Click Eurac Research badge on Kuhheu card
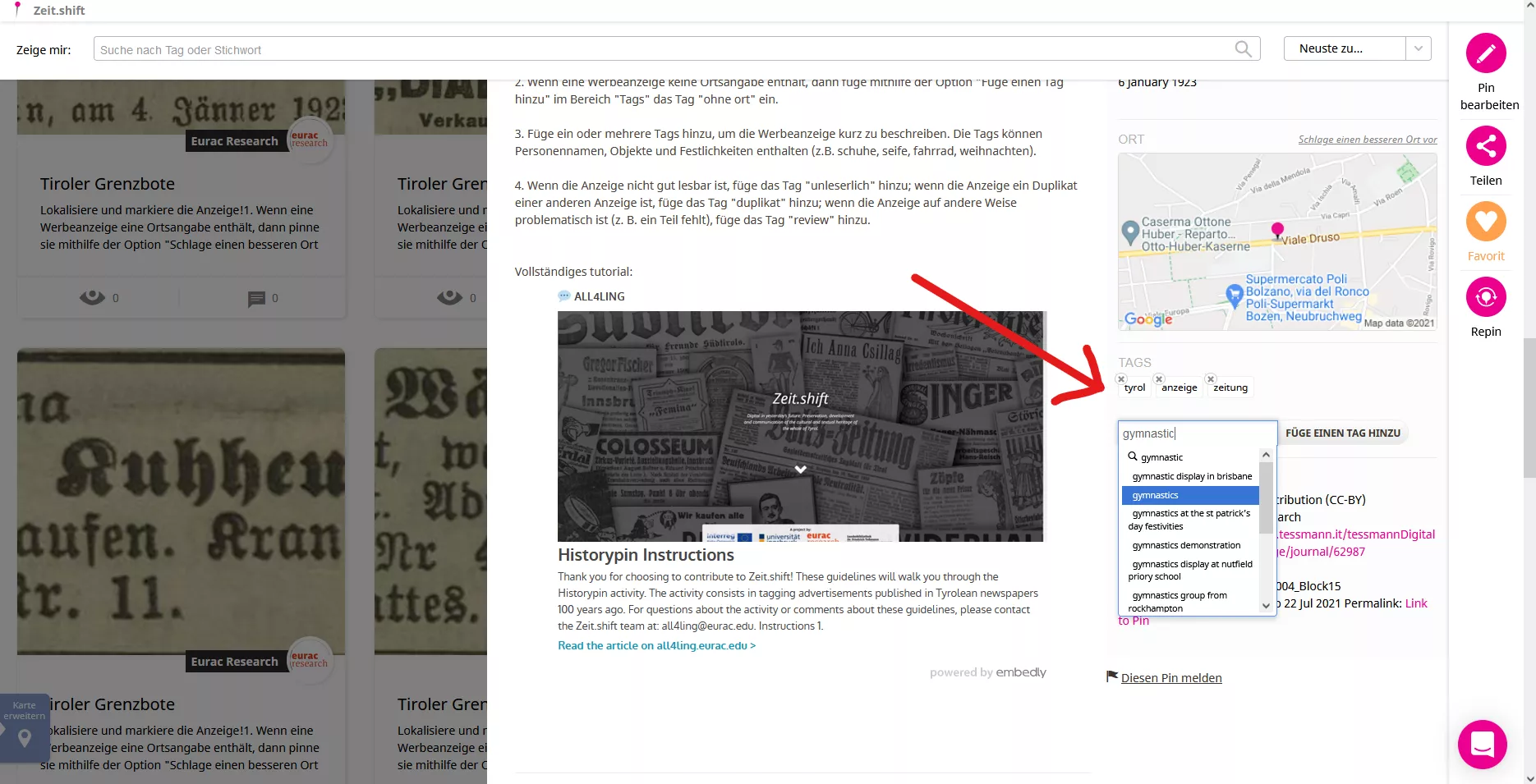 click(235, 662)
